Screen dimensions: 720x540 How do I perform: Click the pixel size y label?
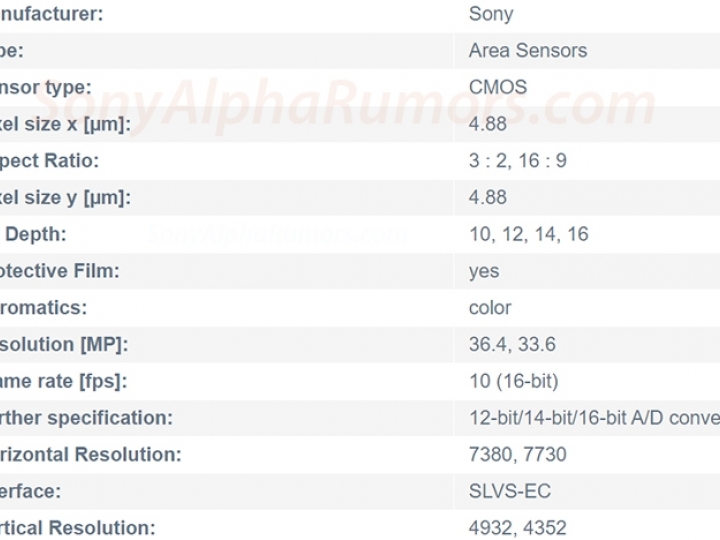click(65, 198)
